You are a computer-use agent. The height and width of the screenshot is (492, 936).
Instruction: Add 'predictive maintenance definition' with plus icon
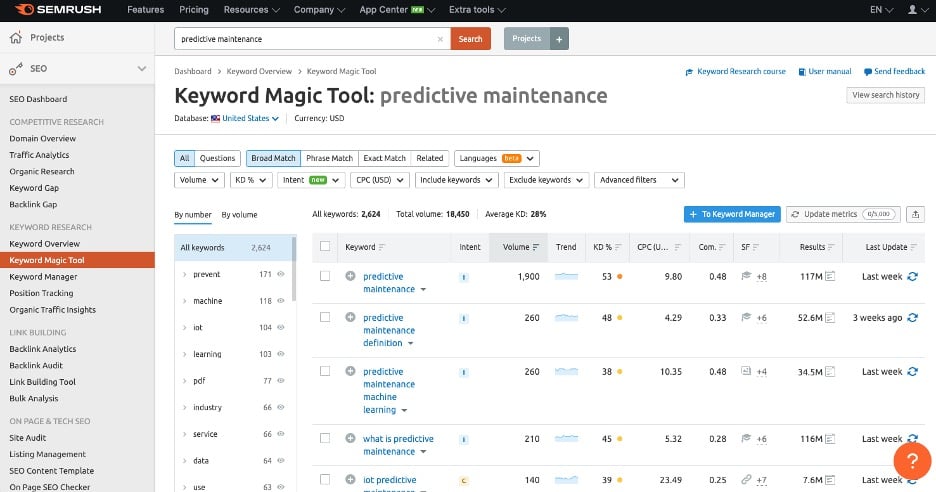[x=350, y=317]
